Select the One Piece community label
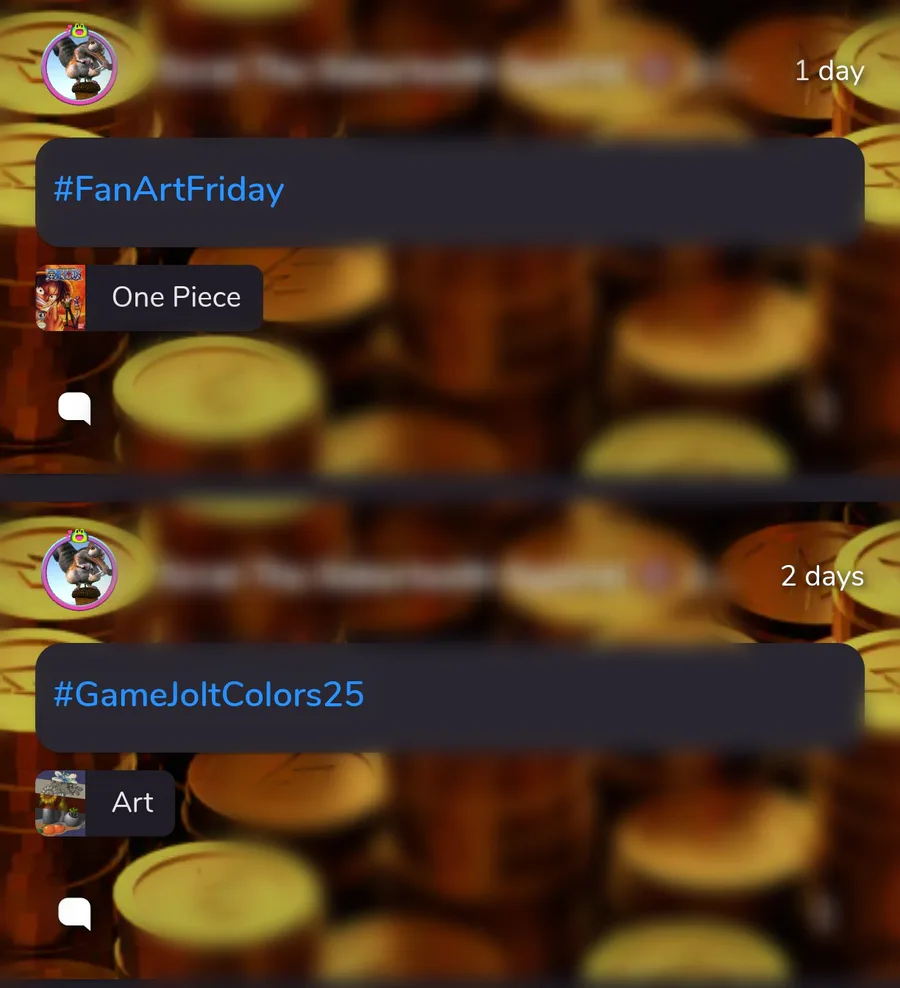 point(176,297)
